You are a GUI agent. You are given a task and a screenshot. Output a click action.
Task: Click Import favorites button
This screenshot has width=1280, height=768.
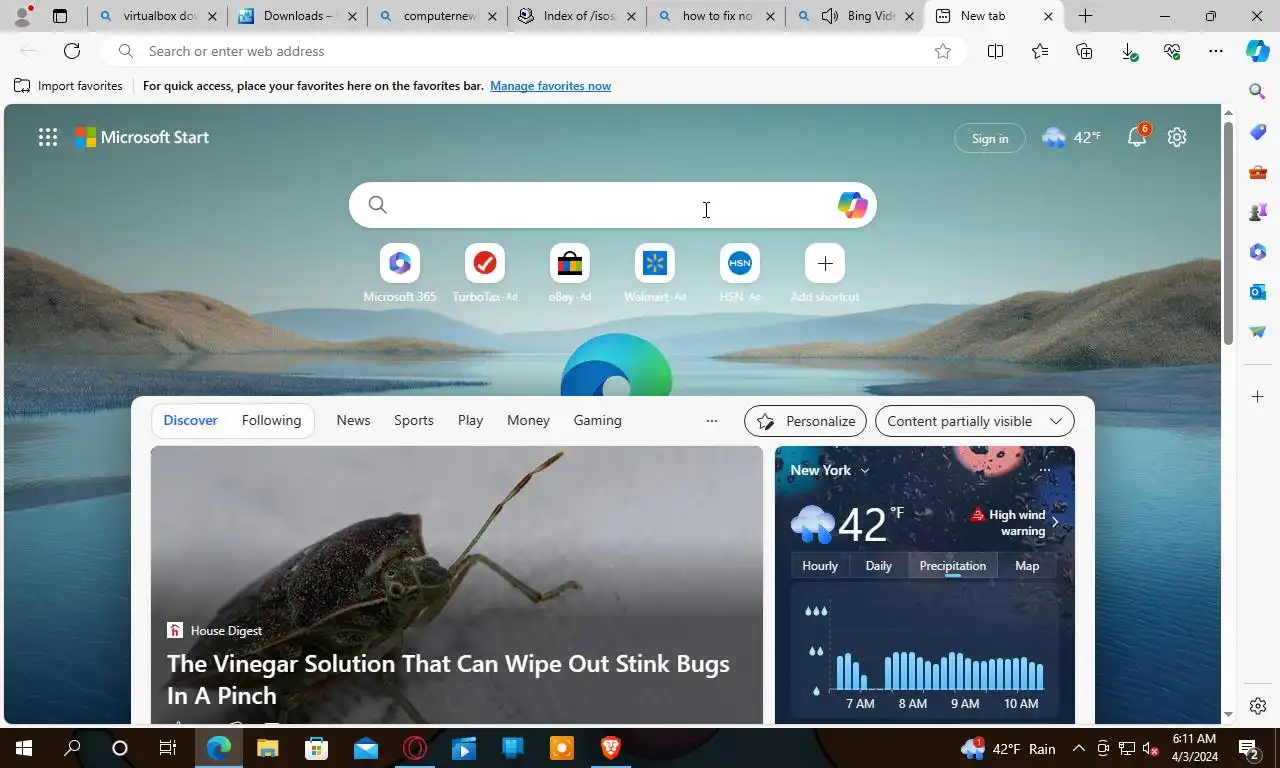(68, 86)
